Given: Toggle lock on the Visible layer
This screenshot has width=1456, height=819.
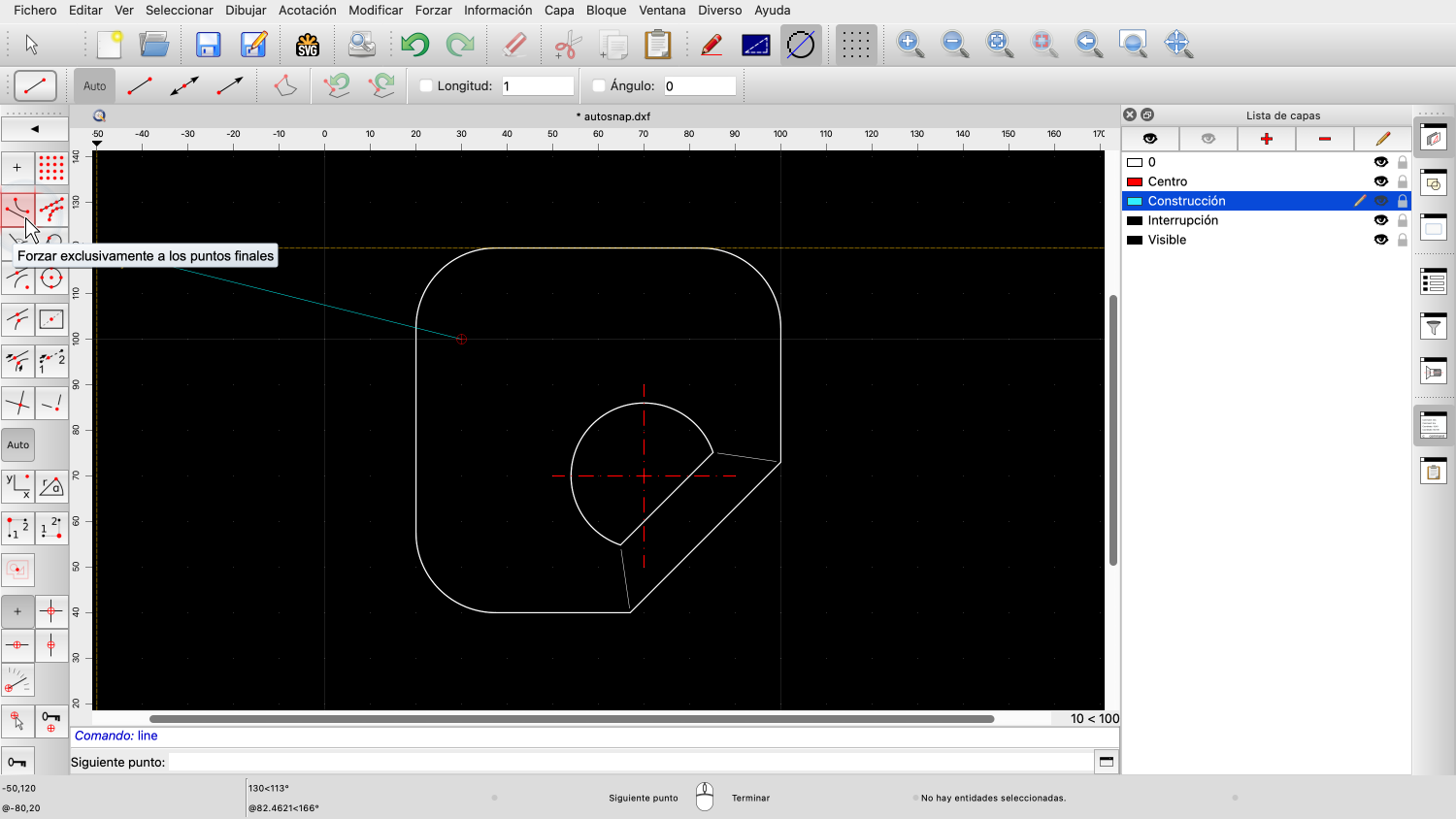Looking at the screenshot, I should (1402, 240).
